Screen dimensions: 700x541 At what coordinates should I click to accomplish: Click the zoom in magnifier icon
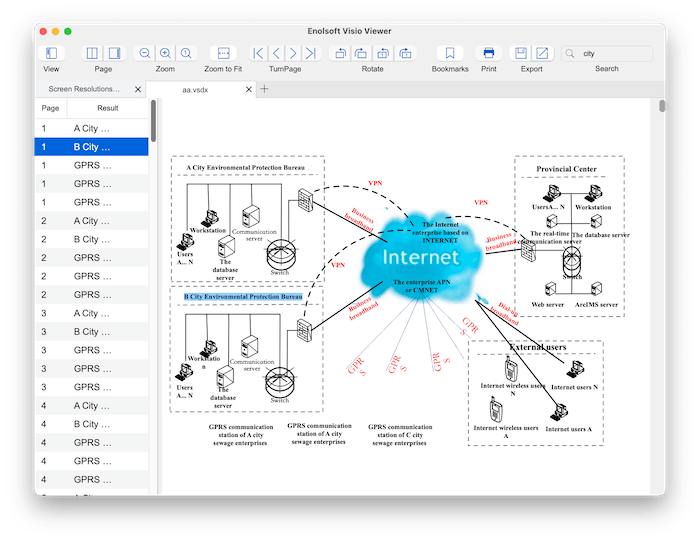coord(165,53)
